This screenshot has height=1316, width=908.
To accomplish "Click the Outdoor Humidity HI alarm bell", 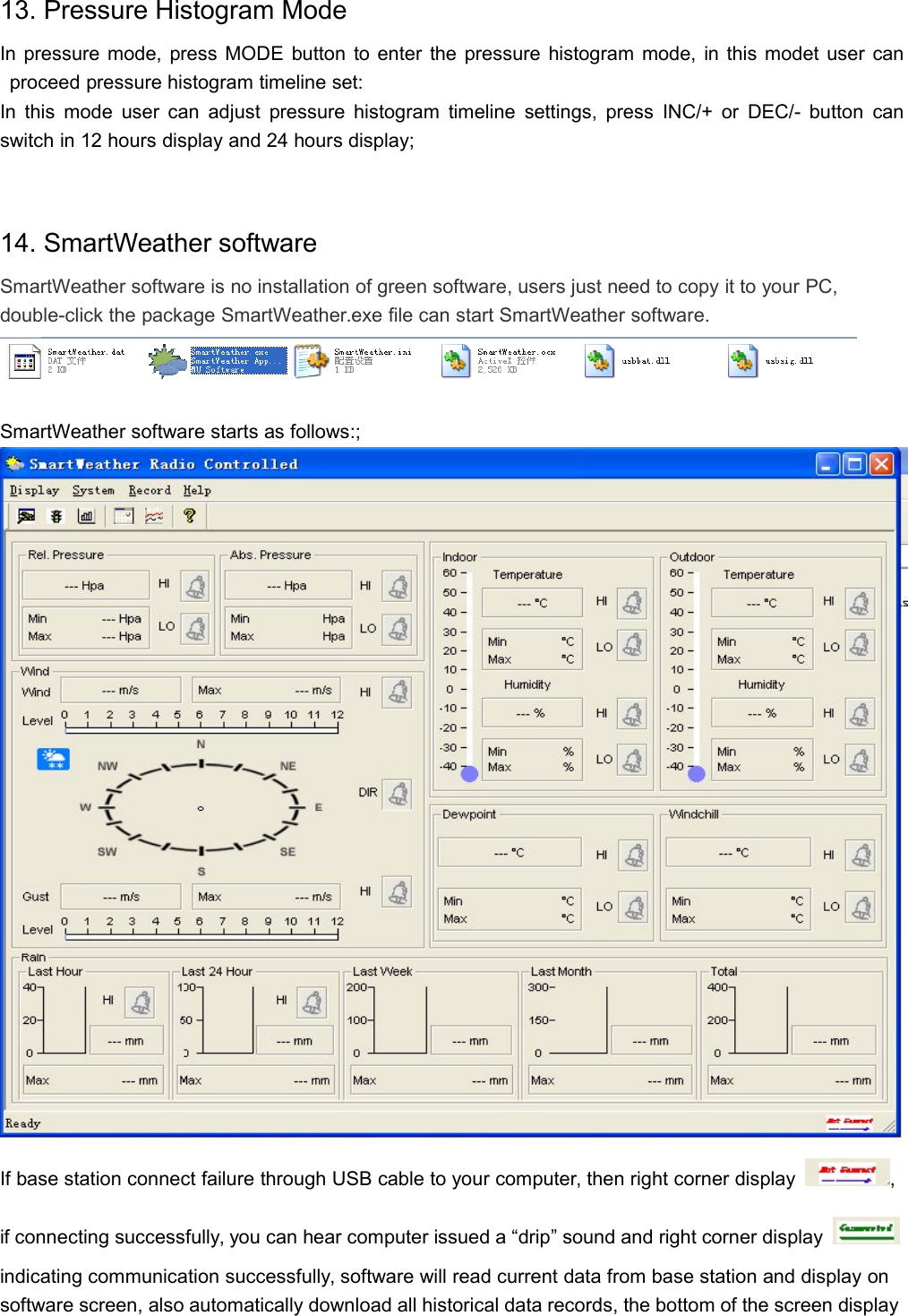I will [860, 714].
